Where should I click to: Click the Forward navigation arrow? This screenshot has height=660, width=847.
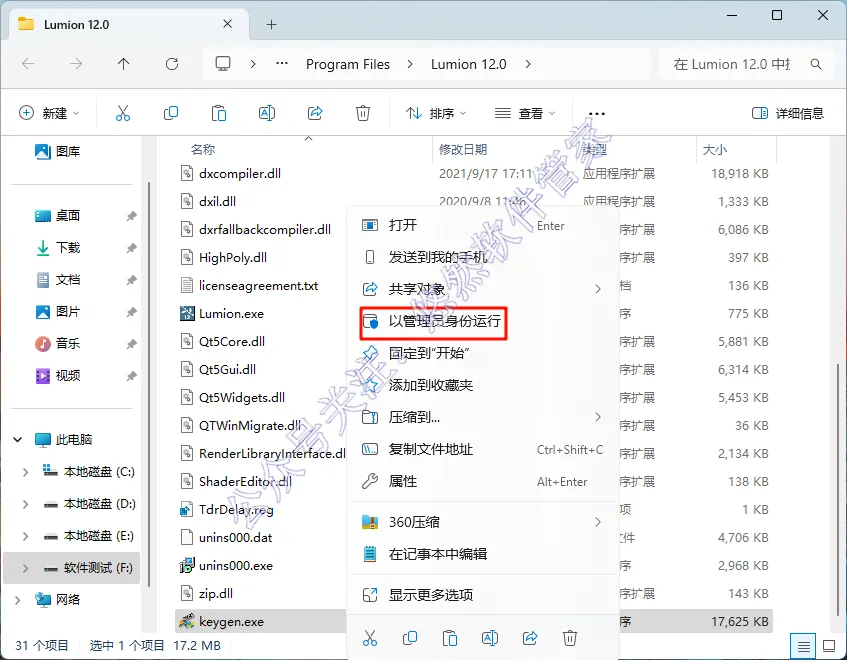pos(76,64)
